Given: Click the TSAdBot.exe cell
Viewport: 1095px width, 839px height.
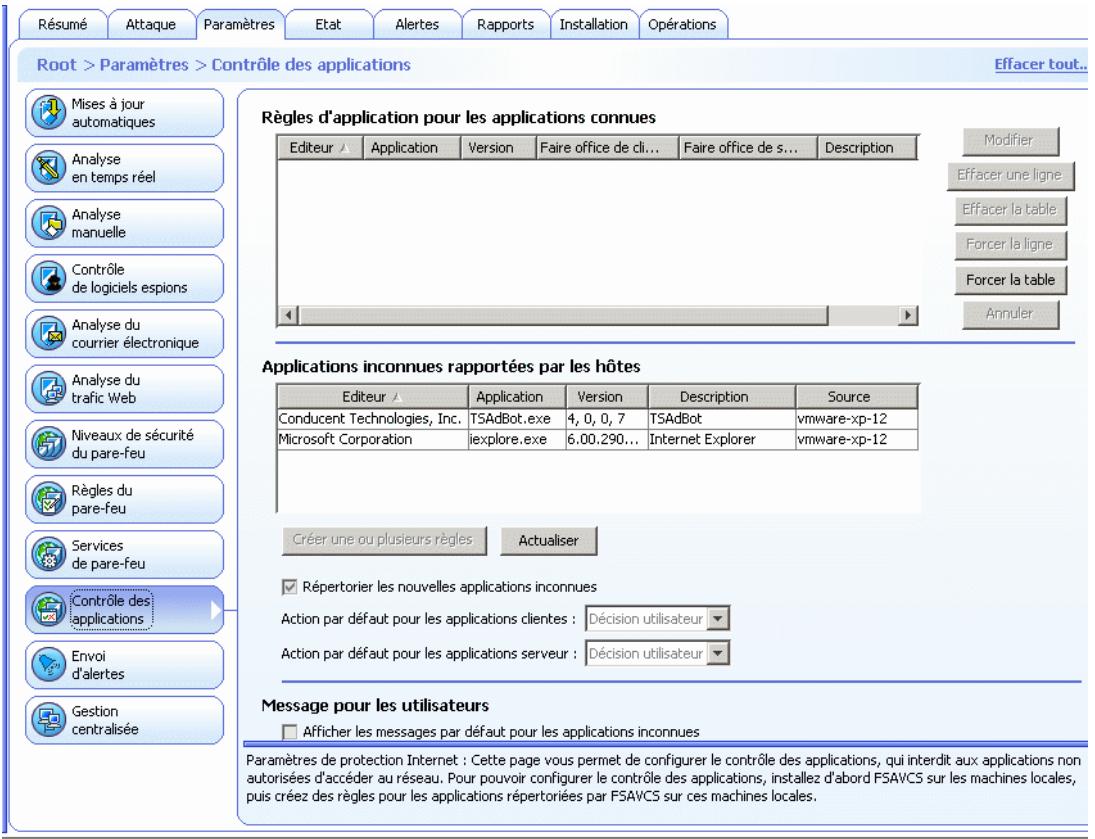Looking at the screenshot, I should pyautogui.click(x=516, y=418).
